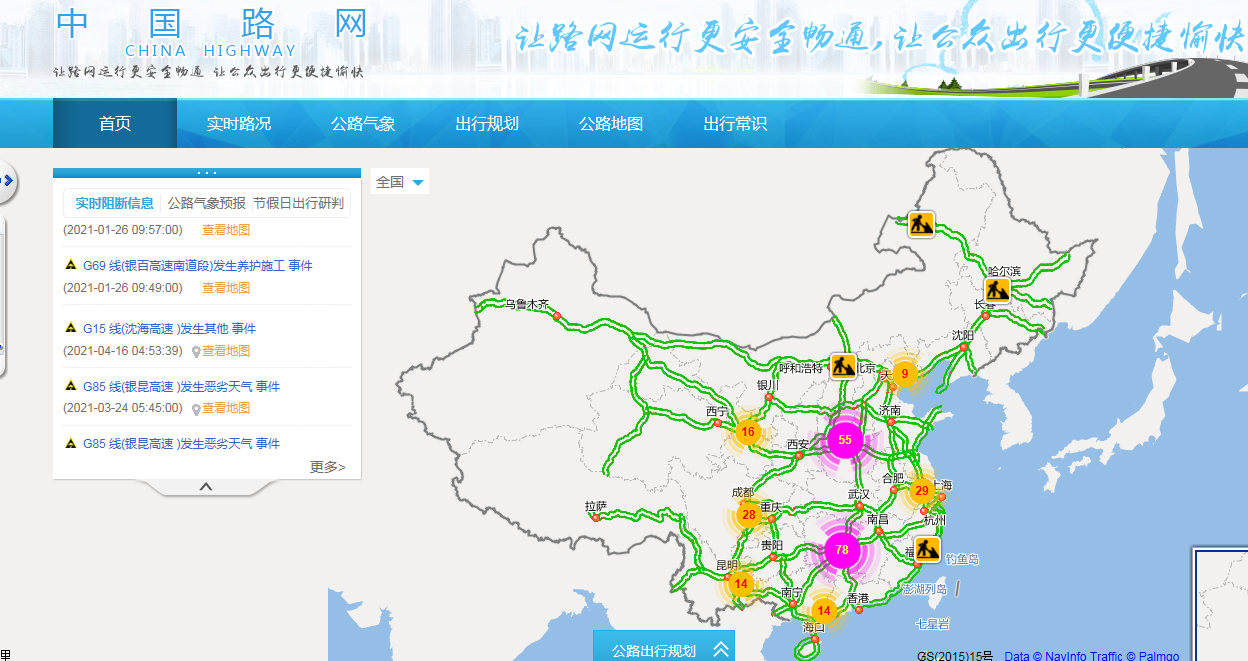Image resolution: width=1248 pixels, height=661 pixels.
Task: Open the cluster marker 14 below 昆明
Action: click(x=741, y=584)
